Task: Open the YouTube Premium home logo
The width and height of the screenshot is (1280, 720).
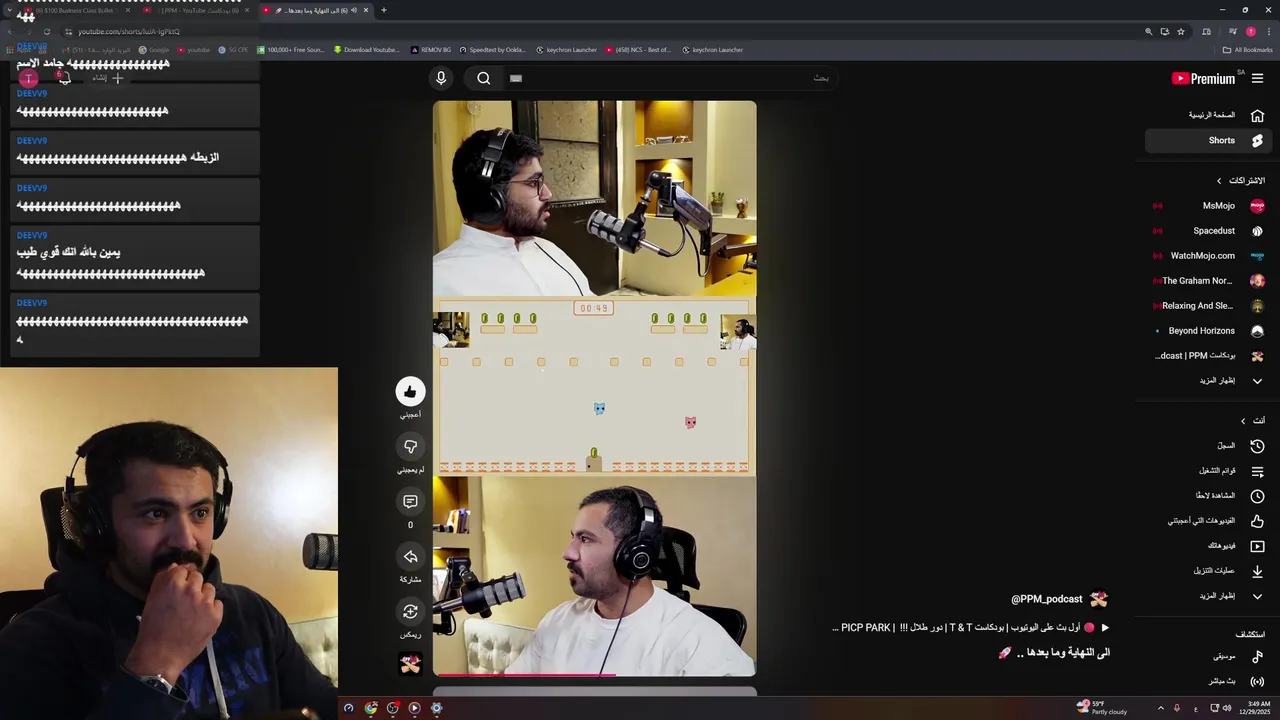Action: (1203, 79)
